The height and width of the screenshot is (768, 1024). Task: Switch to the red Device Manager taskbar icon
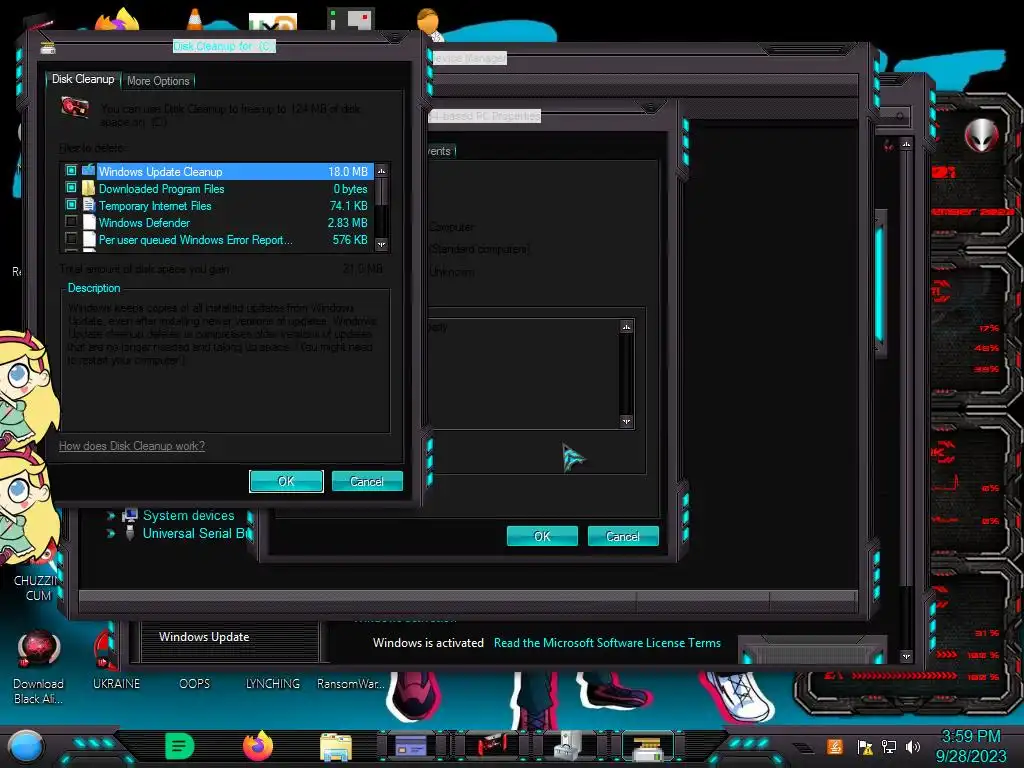click(490, 745)
